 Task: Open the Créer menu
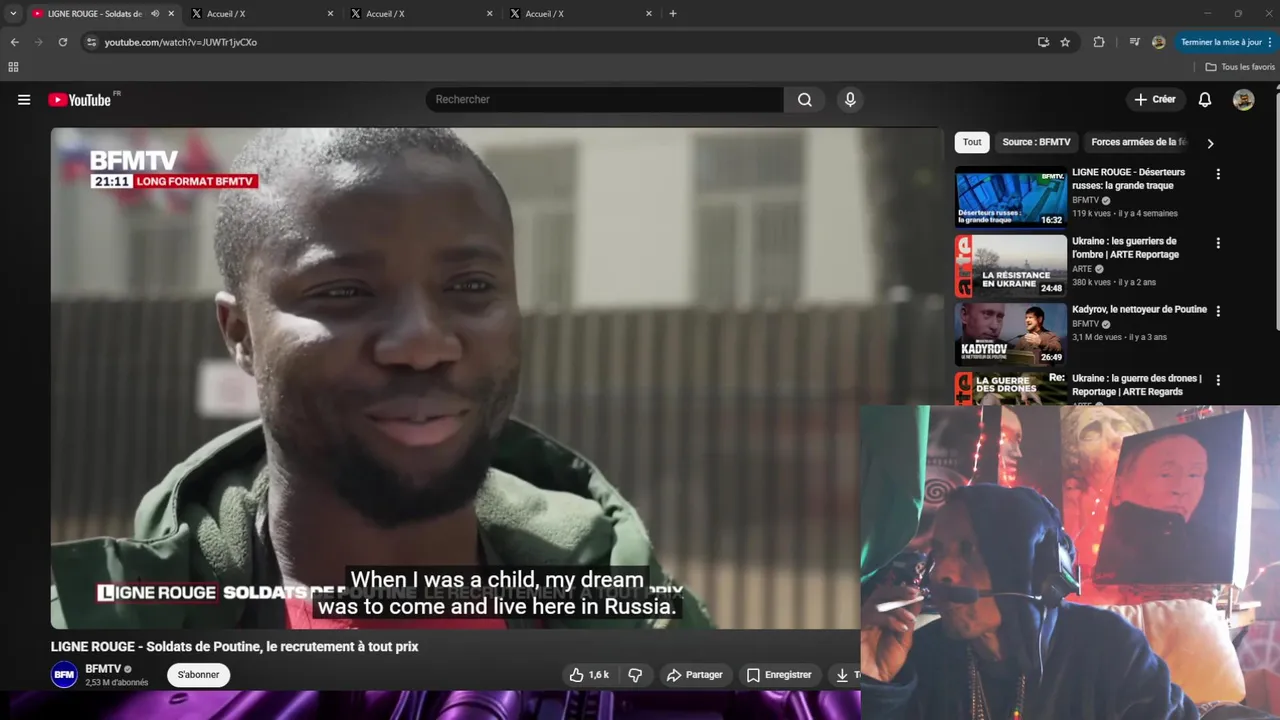tap(1155, 100)
